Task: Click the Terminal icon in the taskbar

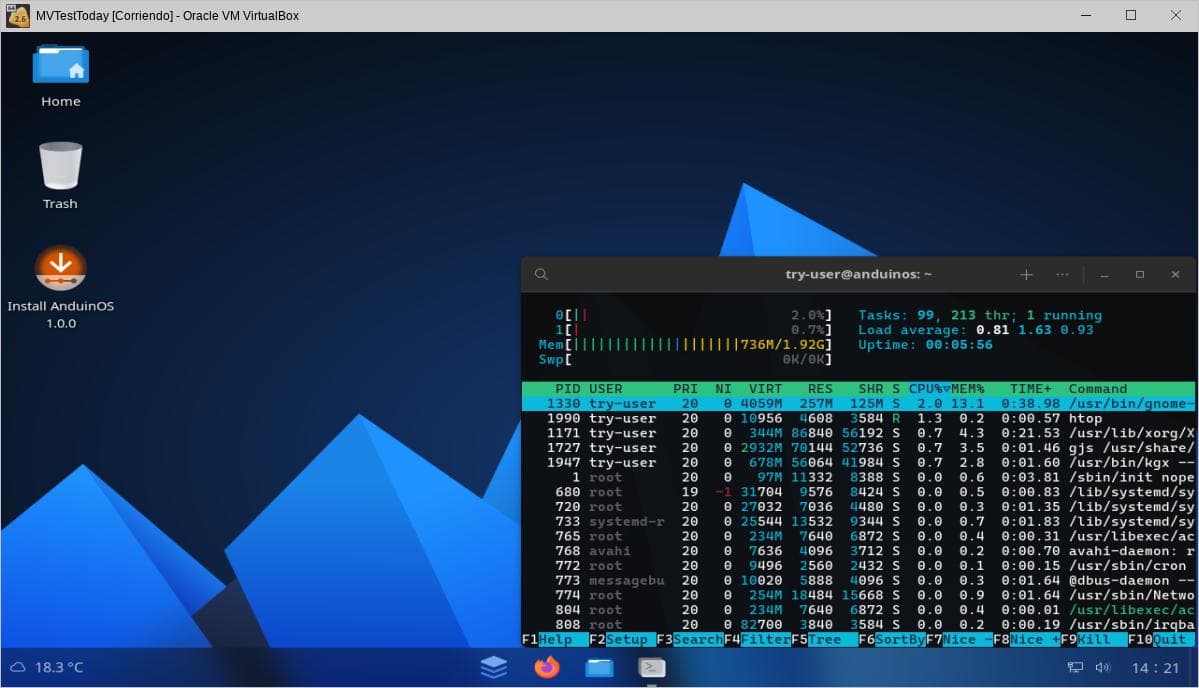Action: coord(651,667)
